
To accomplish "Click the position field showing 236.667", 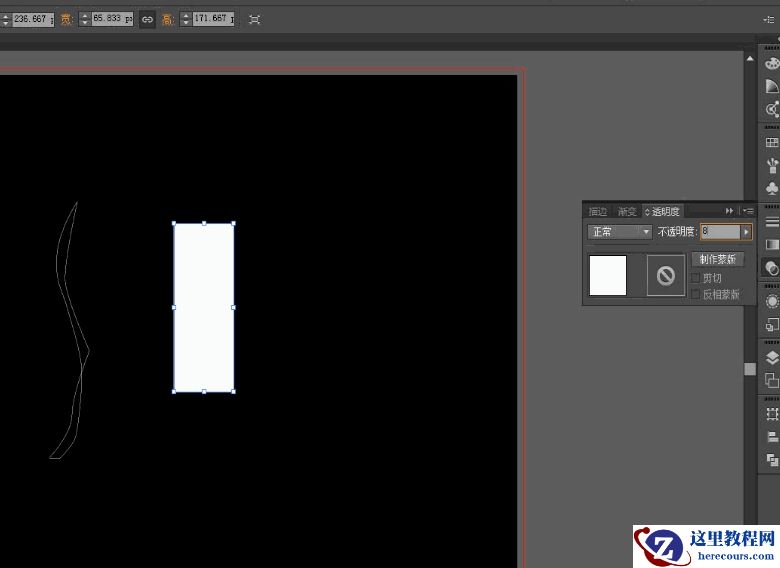I will tap(33, 19).
